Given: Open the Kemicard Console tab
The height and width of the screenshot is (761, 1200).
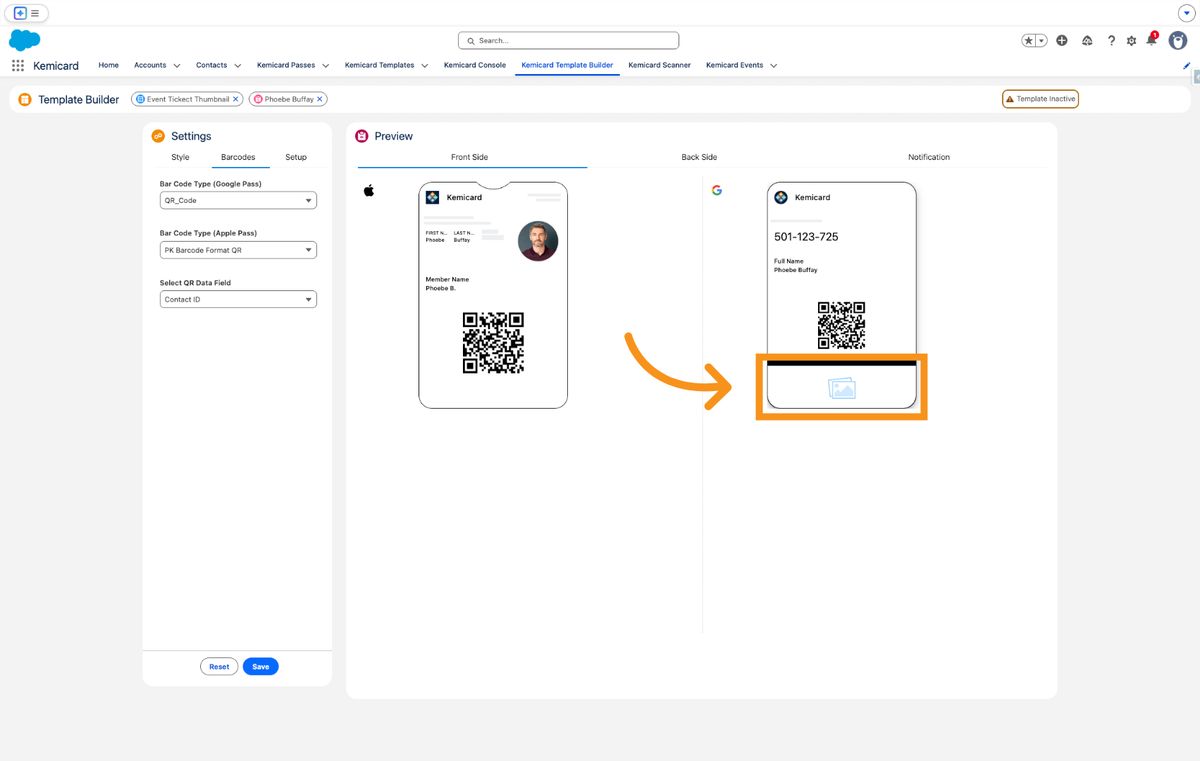Looking at the screenshot, I should [475, 65].
